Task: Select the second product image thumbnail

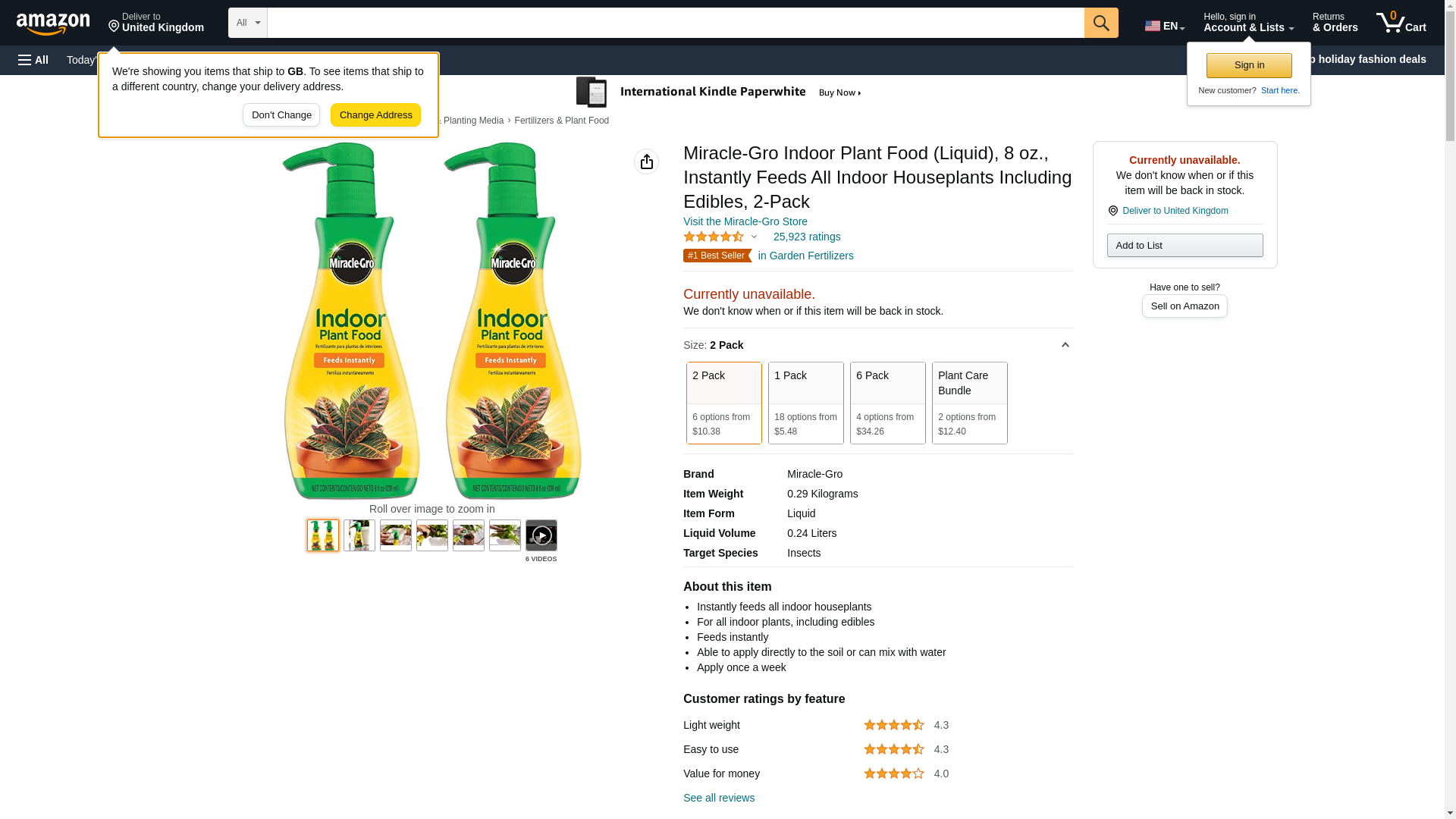Action: 359,535
